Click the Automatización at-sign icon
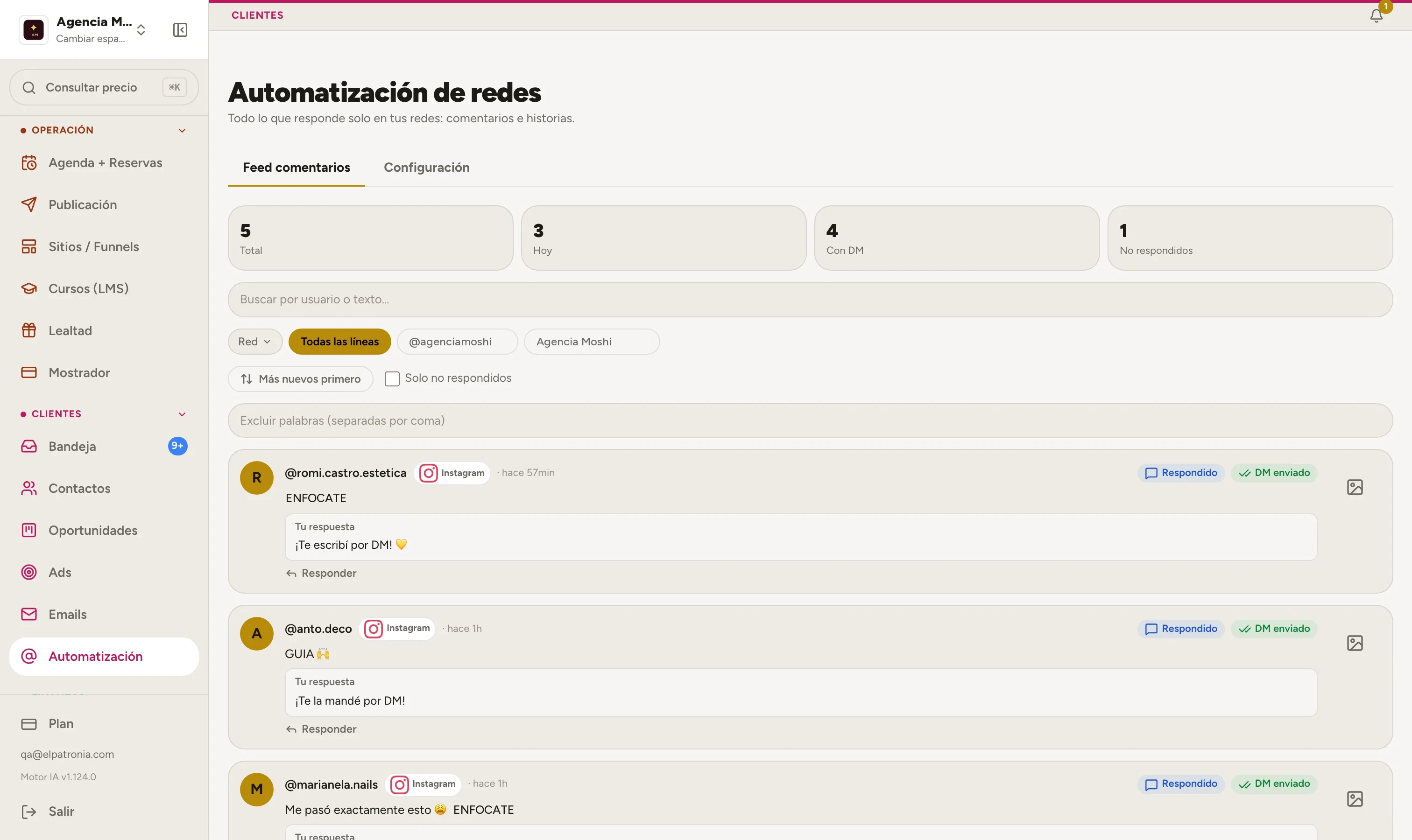 [29, 657]
